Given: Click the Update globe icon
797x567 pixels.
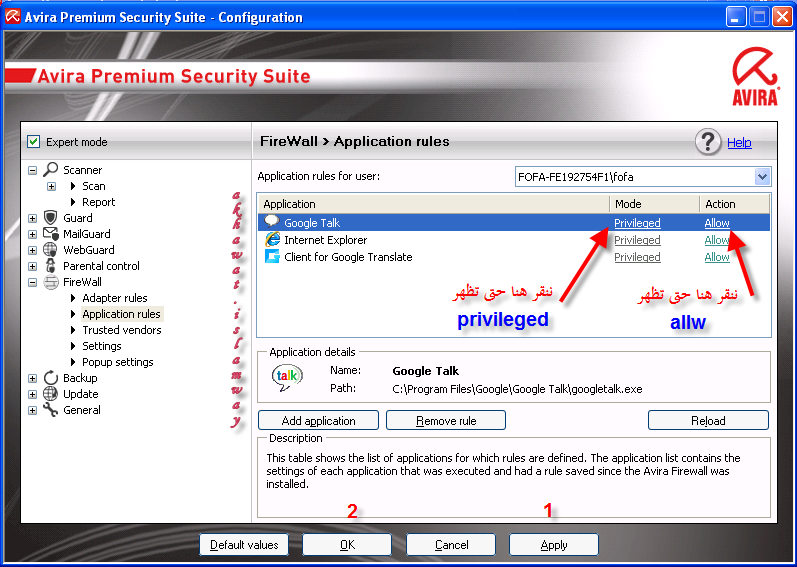Looking at the screenshot, I should (50, 394).
